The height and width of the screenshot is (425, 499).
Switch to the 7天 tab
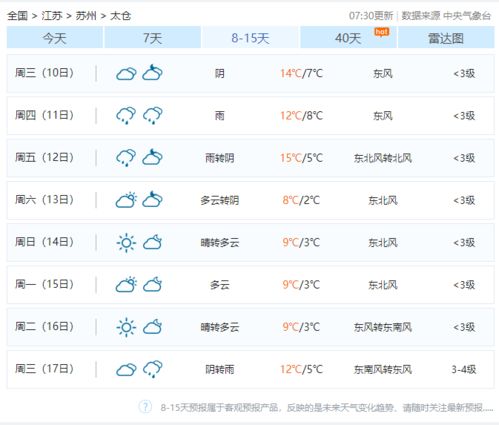(153, 38)
